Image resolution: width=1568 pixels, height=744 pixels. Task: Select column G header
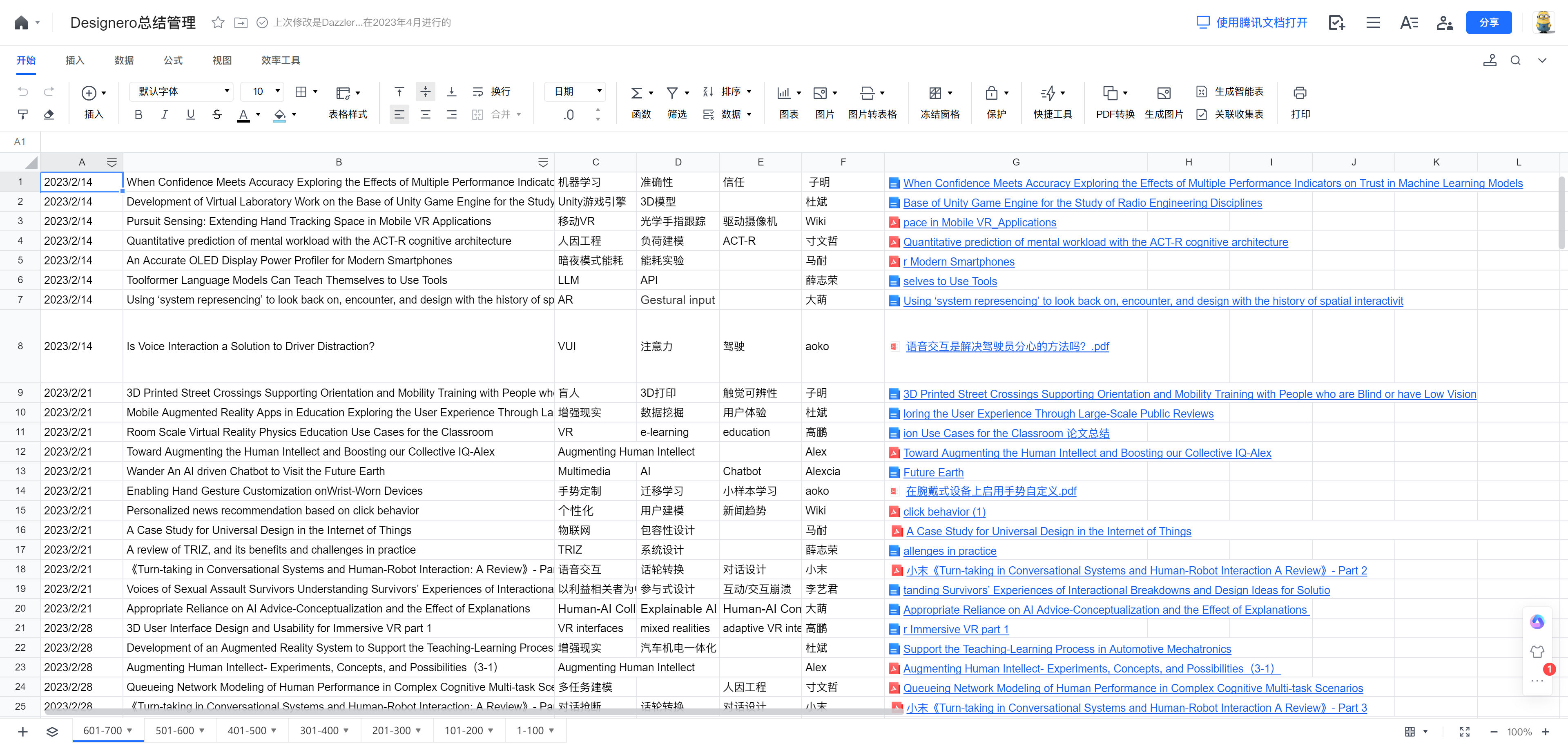click(x=1015, y=163)
